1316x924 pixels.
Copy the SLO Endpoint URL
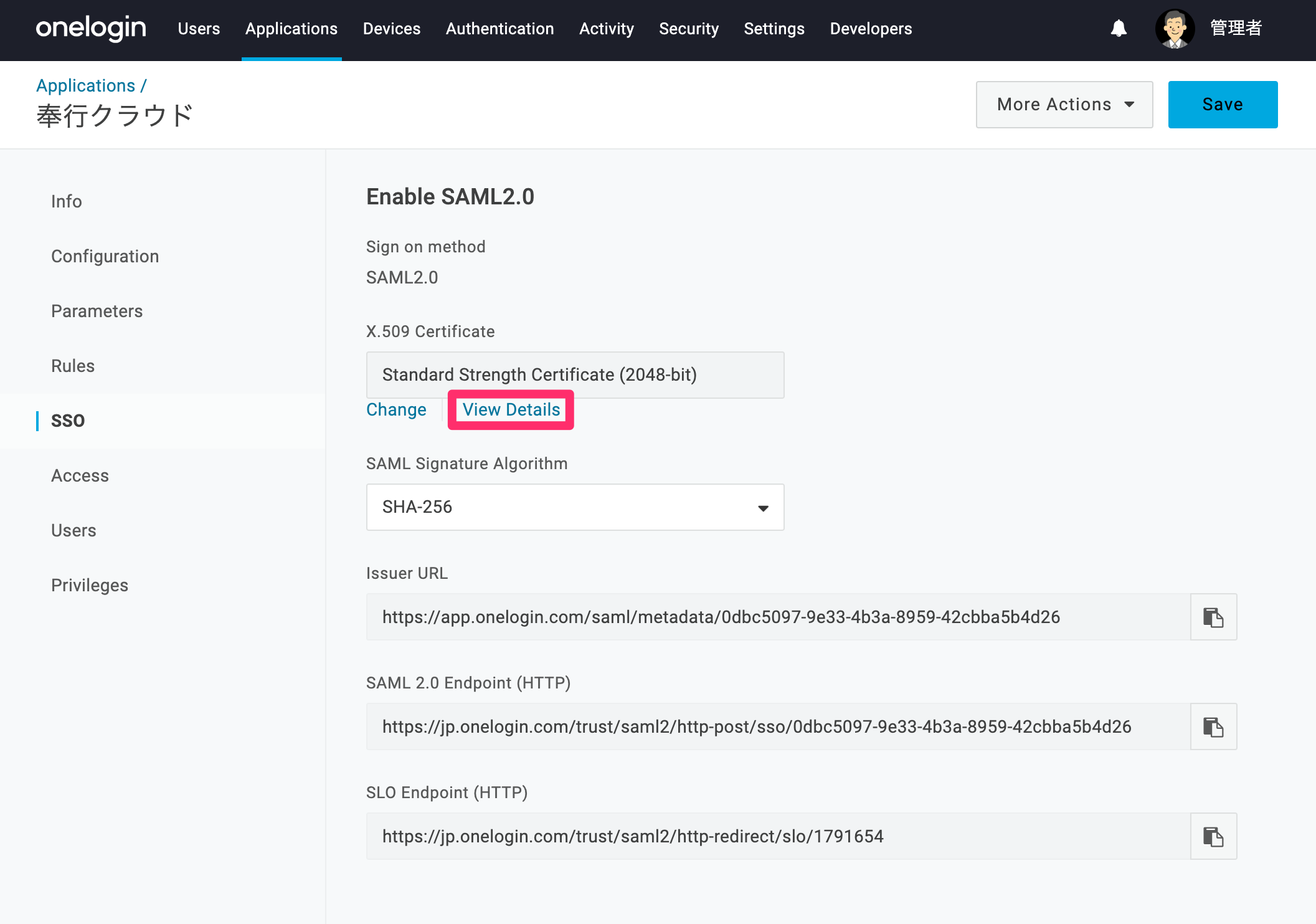1213,836
